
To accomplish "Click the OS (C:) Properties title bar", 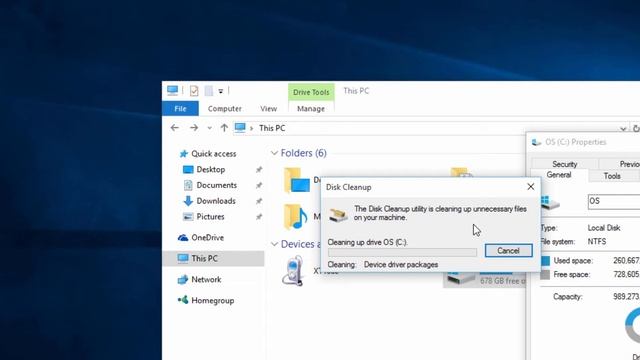I will [584, 142].
